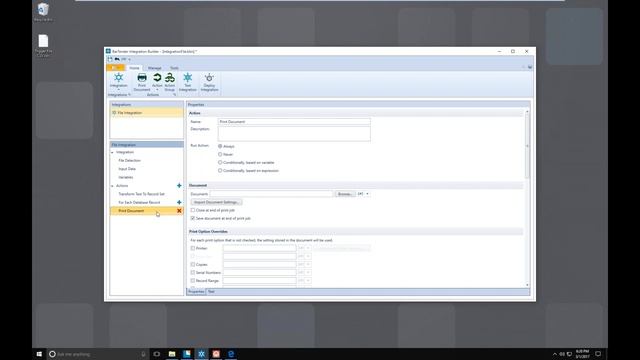
Task: Click the Integration ribbon icon
Action: click(118, 78)
